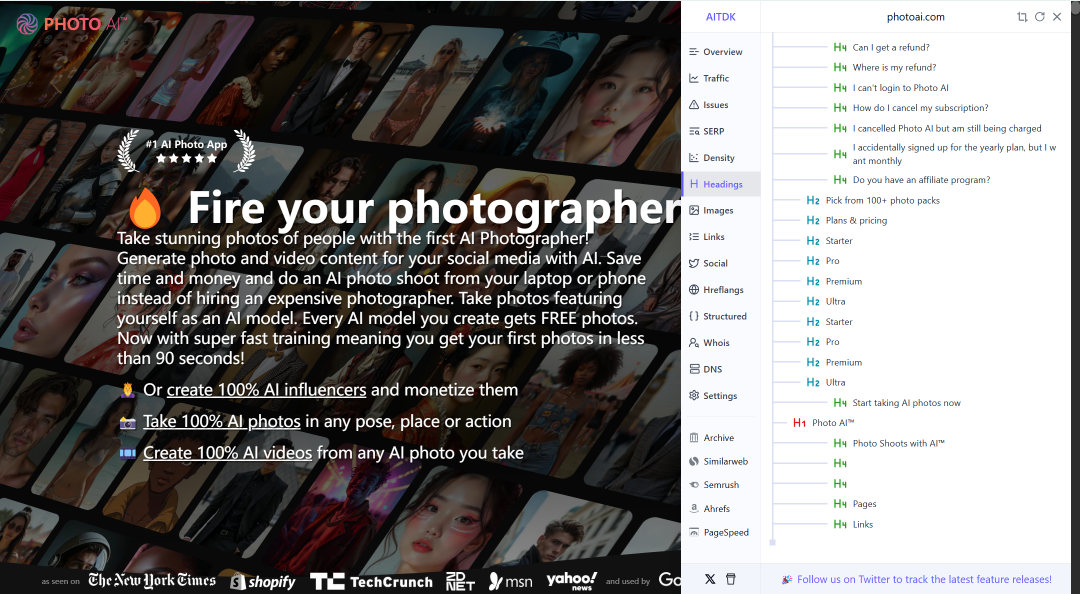
Task: Click the Structured braces icon
Action: pyautogui.click(x=694, y=316)
